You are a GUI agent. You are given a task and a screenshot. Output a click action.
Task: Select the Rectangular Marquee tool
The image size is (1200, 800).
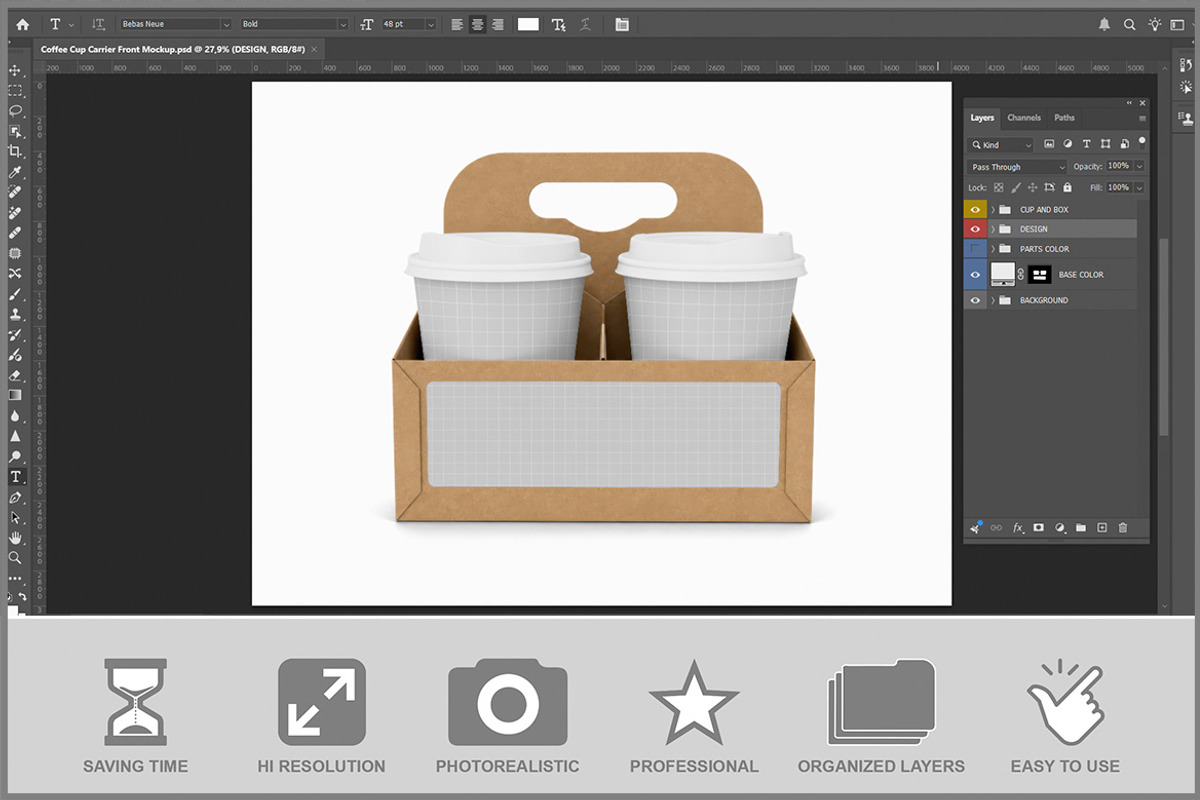pyautogui.click(x=15, y=90)
